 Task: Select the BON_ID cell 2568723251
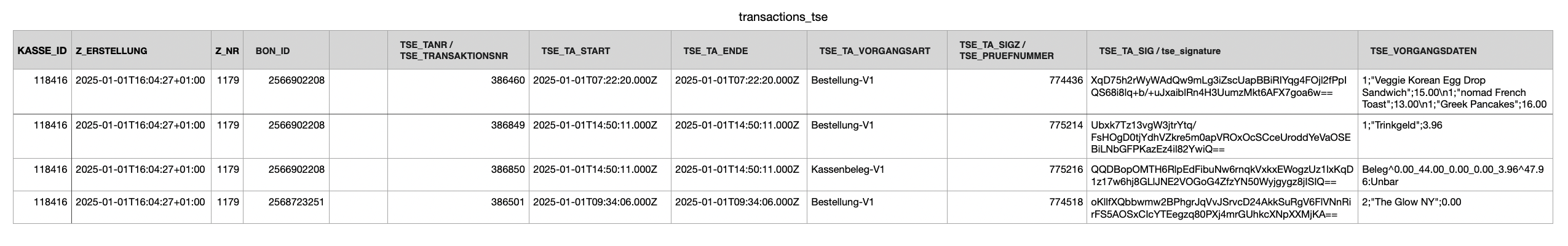pos(296,202)
